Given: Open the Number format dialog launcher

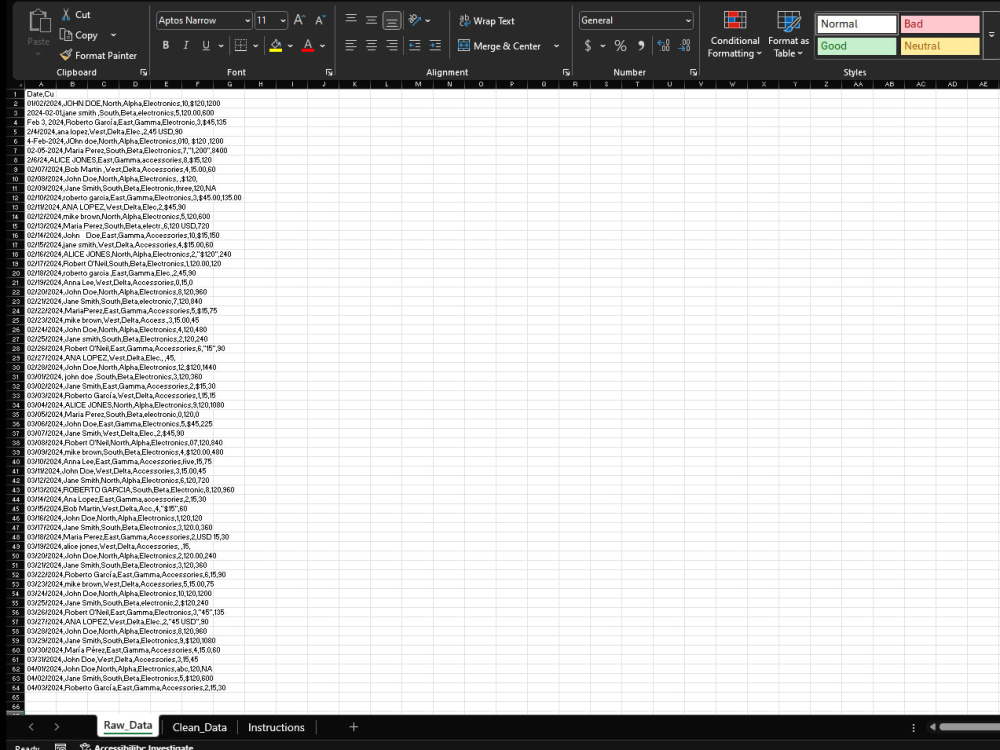Looking at the screenshot, I should pyautogui.click(x=693, y=73).
